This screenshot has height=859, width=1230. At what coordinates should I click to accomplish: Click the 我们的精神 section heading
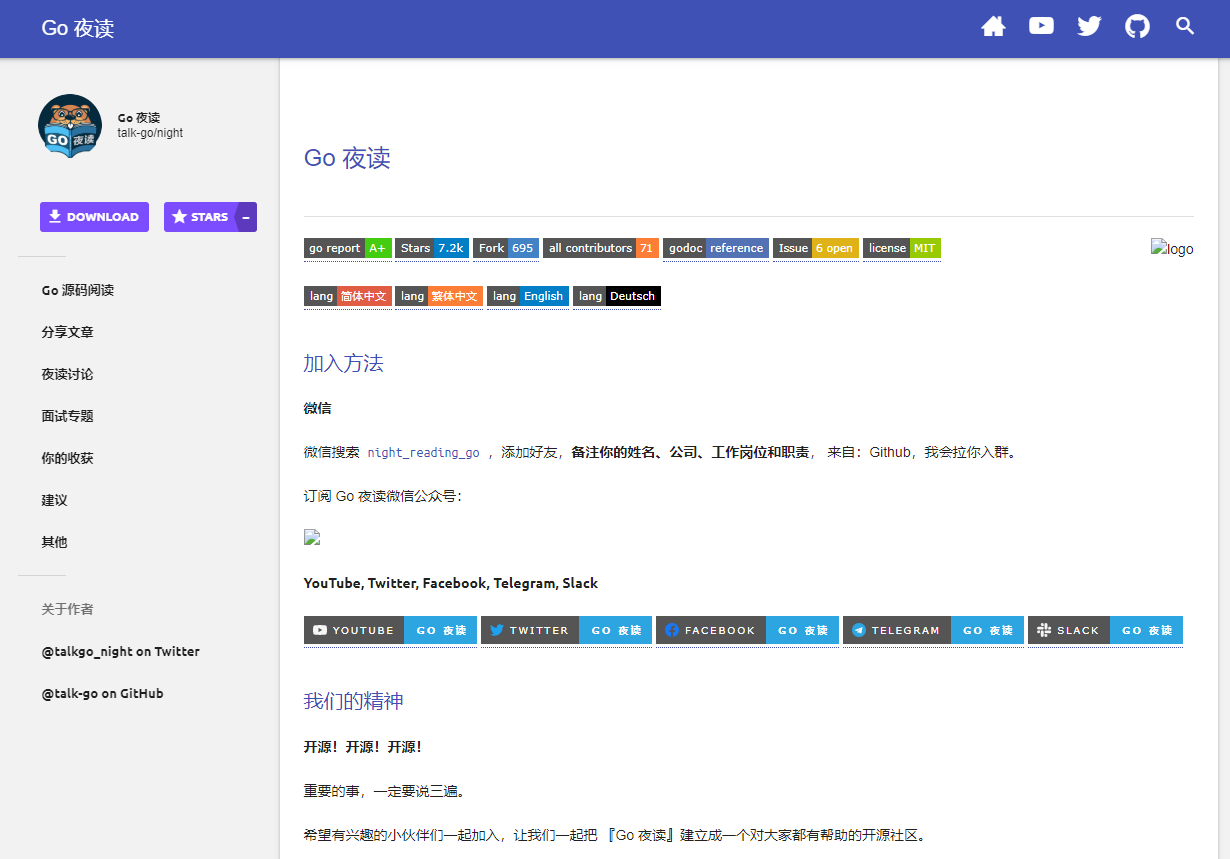click(353, 701)
